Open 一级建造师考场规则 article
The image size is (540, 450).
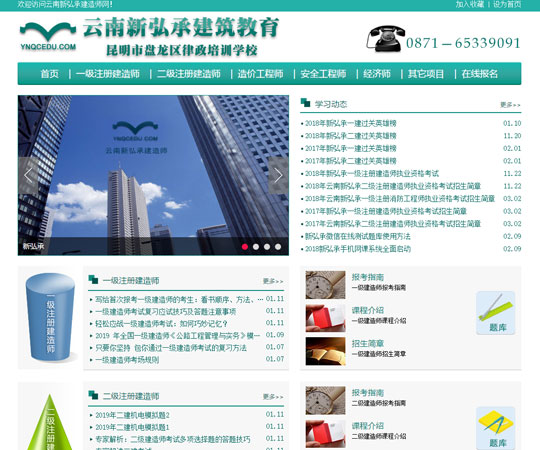pyautogui.click(x=127, y=360)
